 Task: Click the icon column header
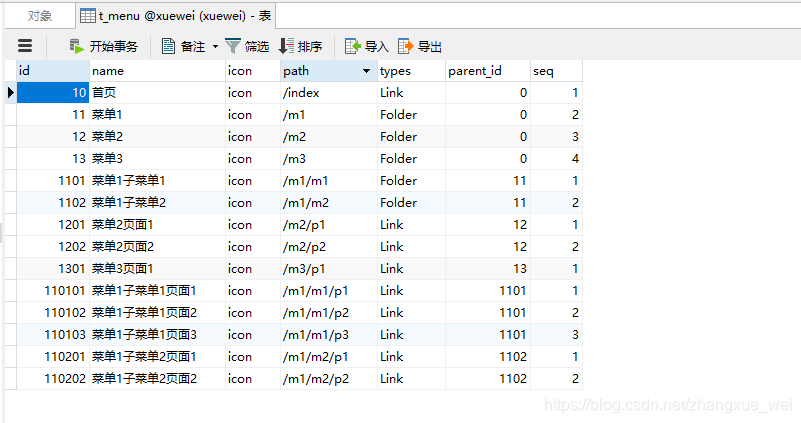tap(253, 71)
